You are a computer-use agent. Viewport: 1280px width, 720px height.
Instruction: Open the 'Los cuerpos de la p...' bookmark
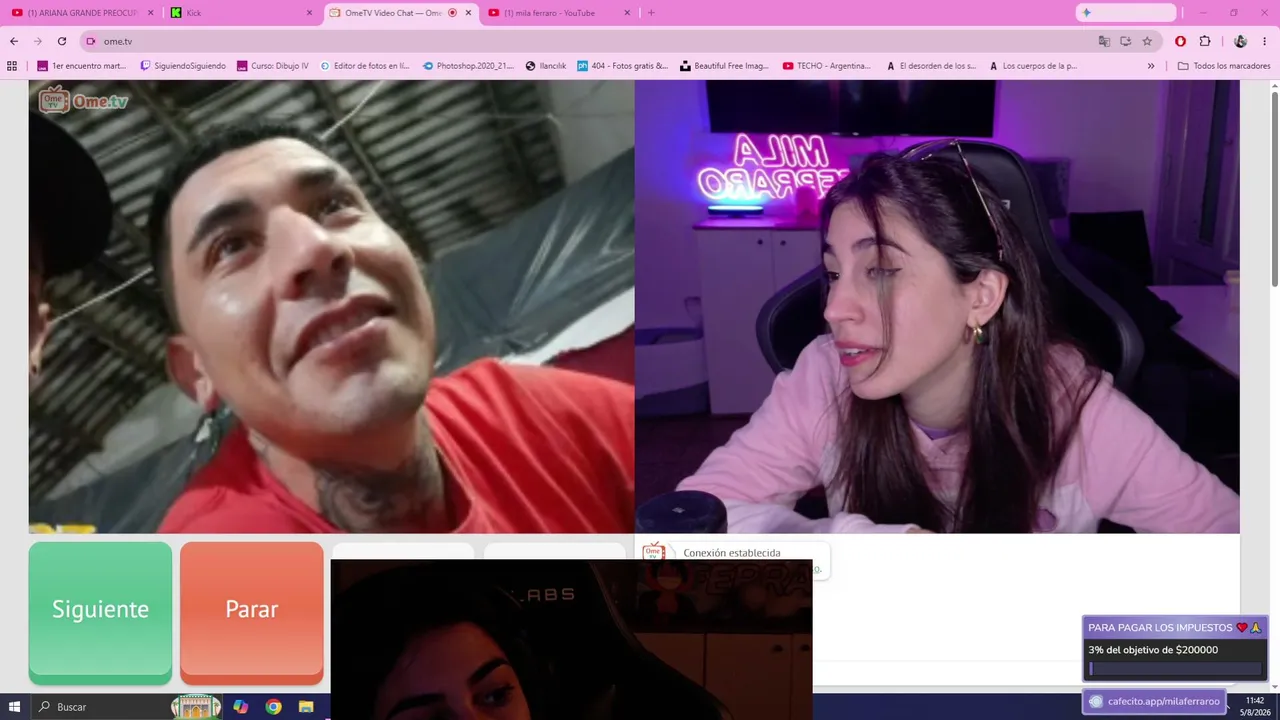click(1033, 66)
